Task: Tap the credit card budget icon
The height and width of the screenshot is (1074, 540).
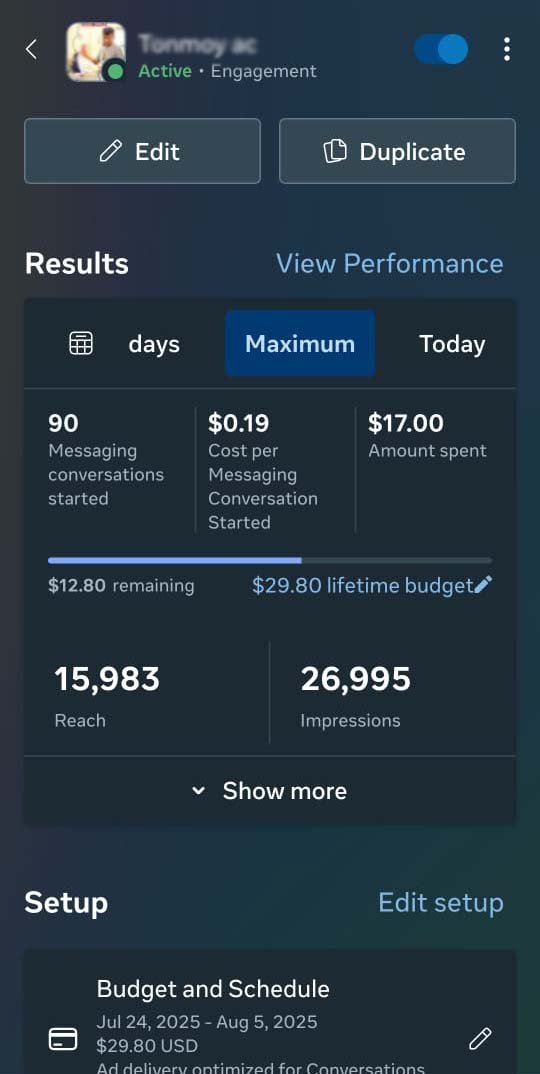Action: 63,1039
